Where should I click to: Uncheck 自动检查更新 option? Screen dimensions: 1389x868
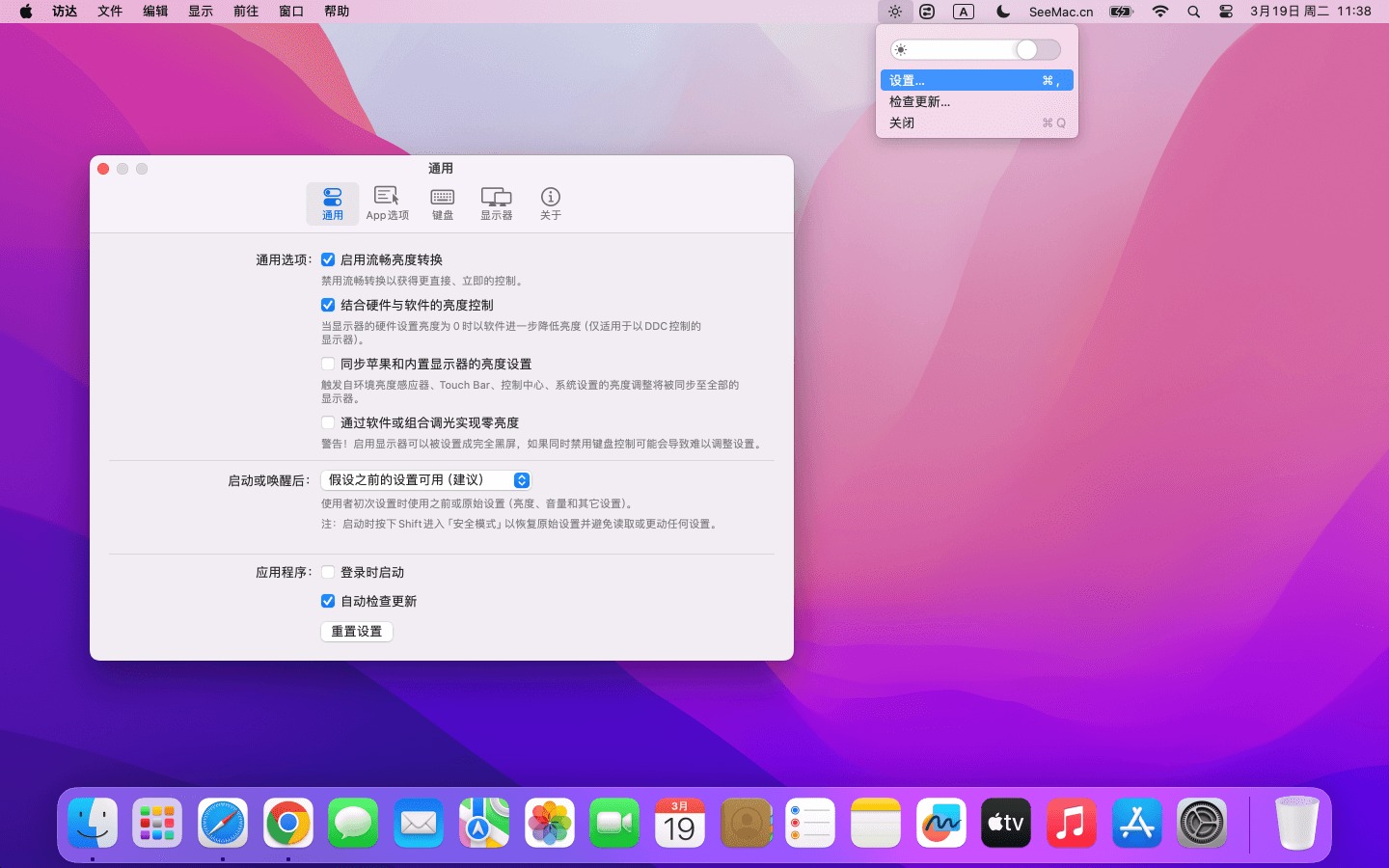click(x=328, y=601)
